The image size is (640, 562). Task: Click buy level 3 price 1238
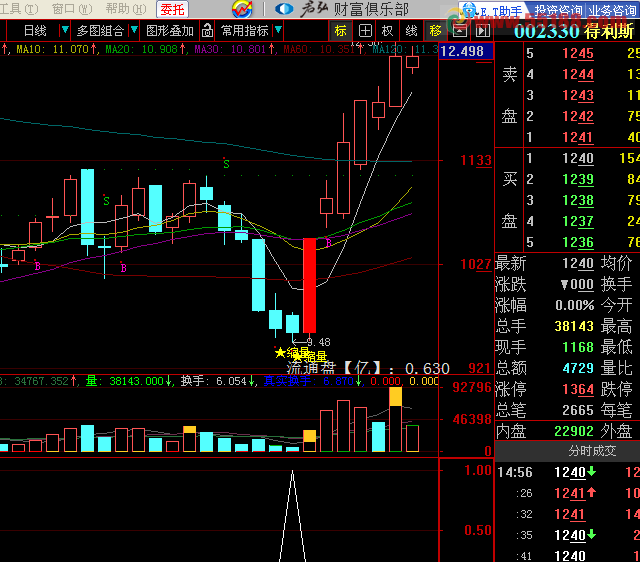(x=578, y=200)
